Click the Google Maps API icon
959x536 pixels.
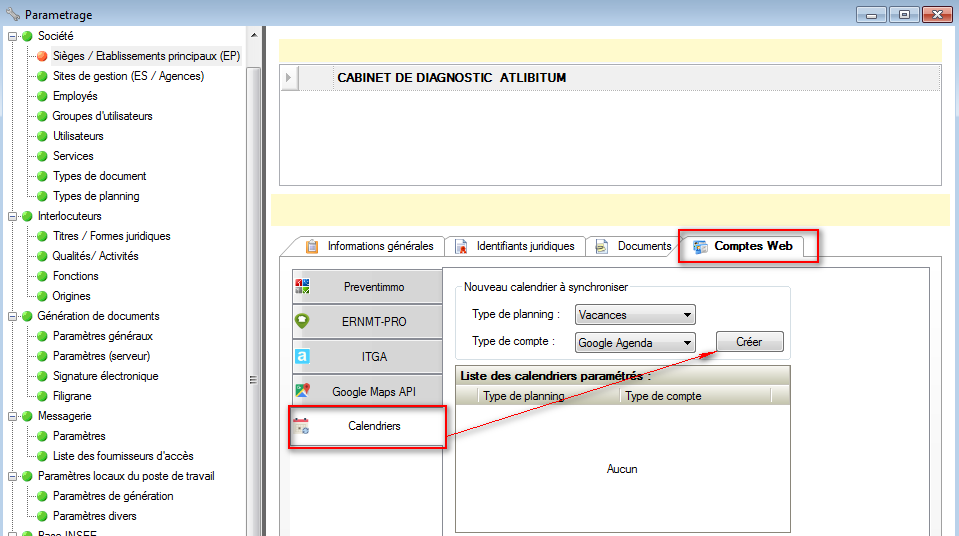tap(302, 392)
